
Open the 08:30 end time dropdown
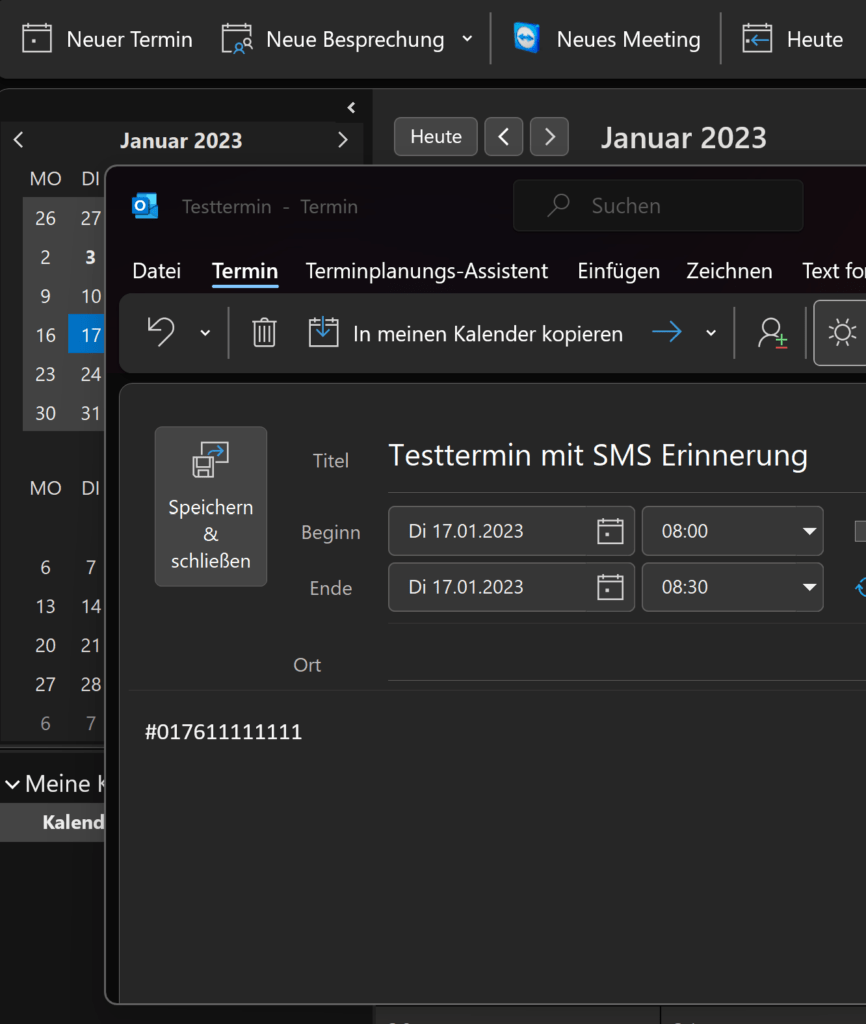(x=810, y=587)
